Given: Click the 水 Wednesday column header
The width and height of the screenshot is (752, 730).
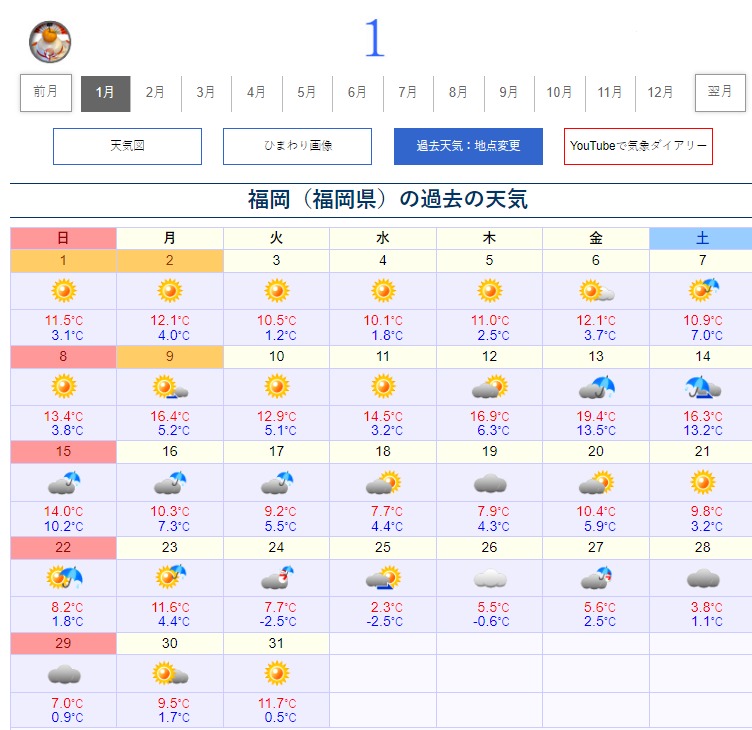Looking at the screenshot, I should 383,238.
